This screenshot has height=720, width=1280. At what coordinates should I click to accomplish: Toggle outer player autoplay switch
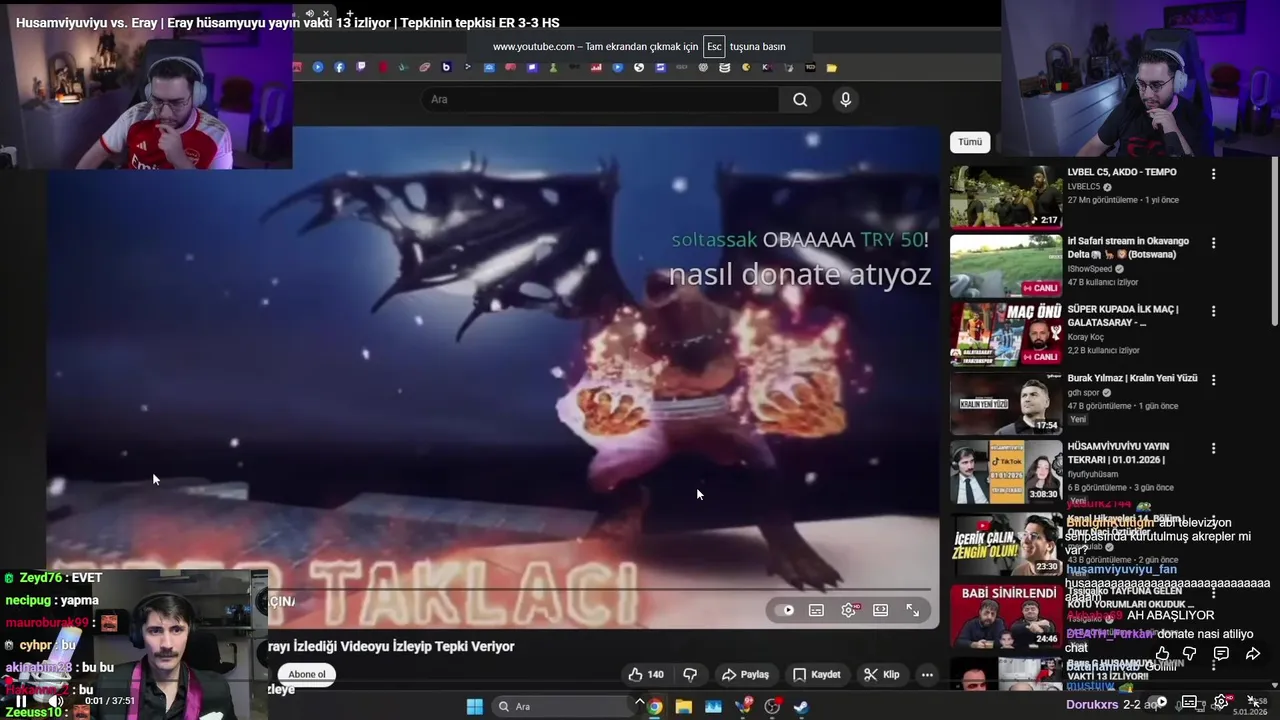tap(1157, 702)
